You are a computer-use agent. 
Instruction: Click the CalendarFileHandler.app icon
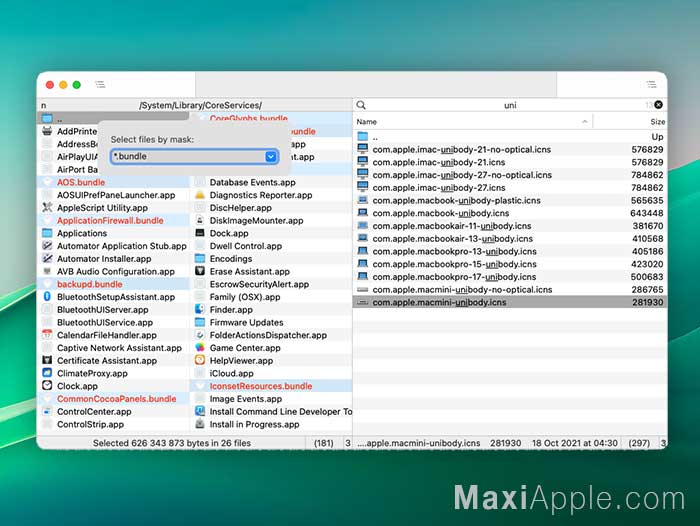point(47,335)
